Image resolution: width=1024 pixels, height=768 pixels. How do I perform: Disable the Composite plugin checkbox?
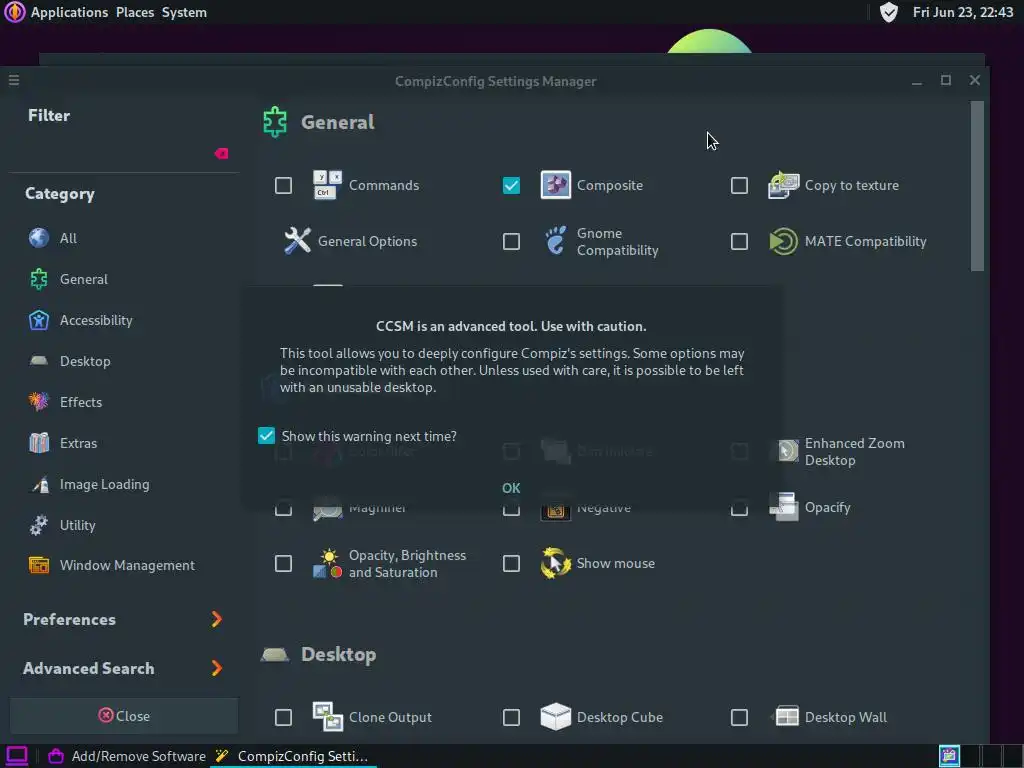(511, 185)
